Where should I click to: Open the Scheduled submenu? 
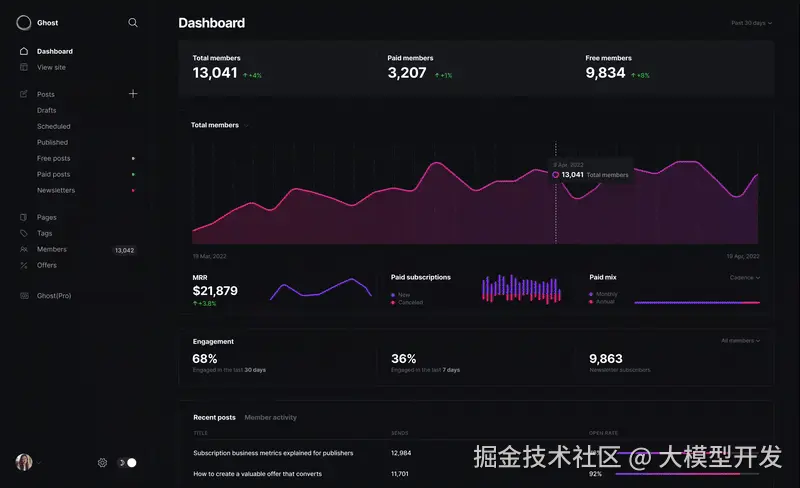click(54, 126)
